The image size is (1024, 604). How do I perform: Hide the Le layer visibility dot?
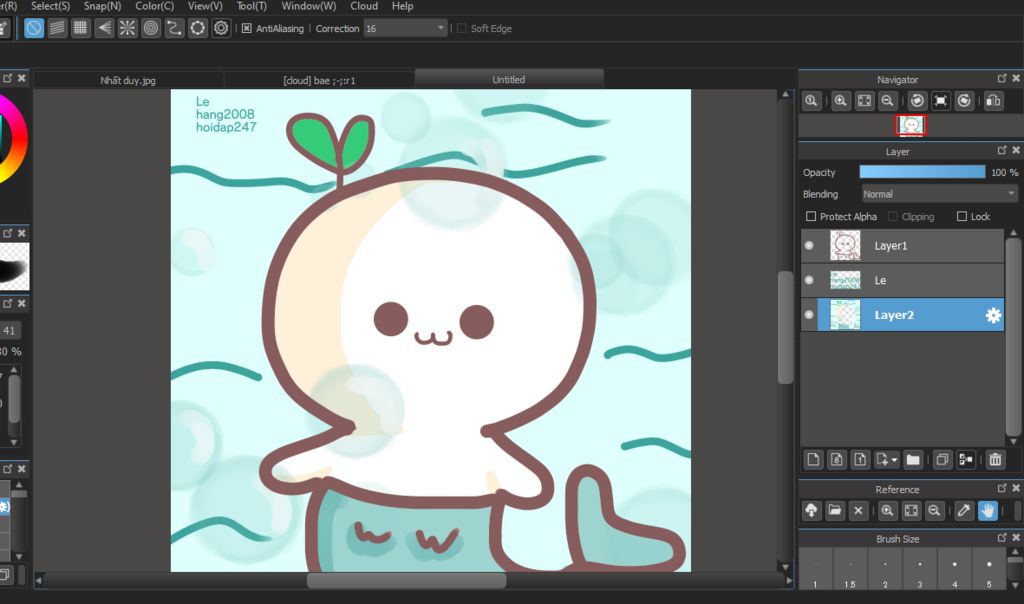coord(809,280)
